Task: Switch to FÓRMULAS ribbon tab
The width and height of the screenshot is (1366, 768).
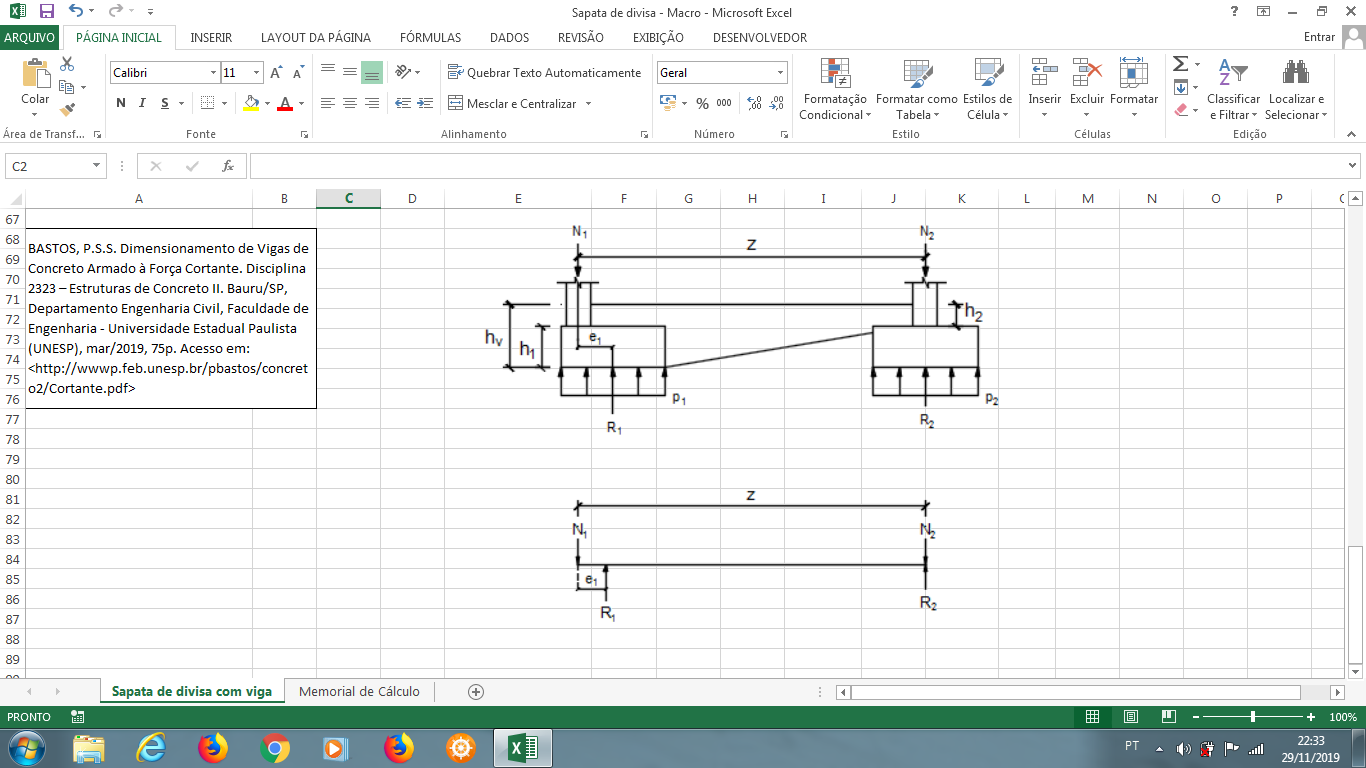Action: [x=430, y=37]
